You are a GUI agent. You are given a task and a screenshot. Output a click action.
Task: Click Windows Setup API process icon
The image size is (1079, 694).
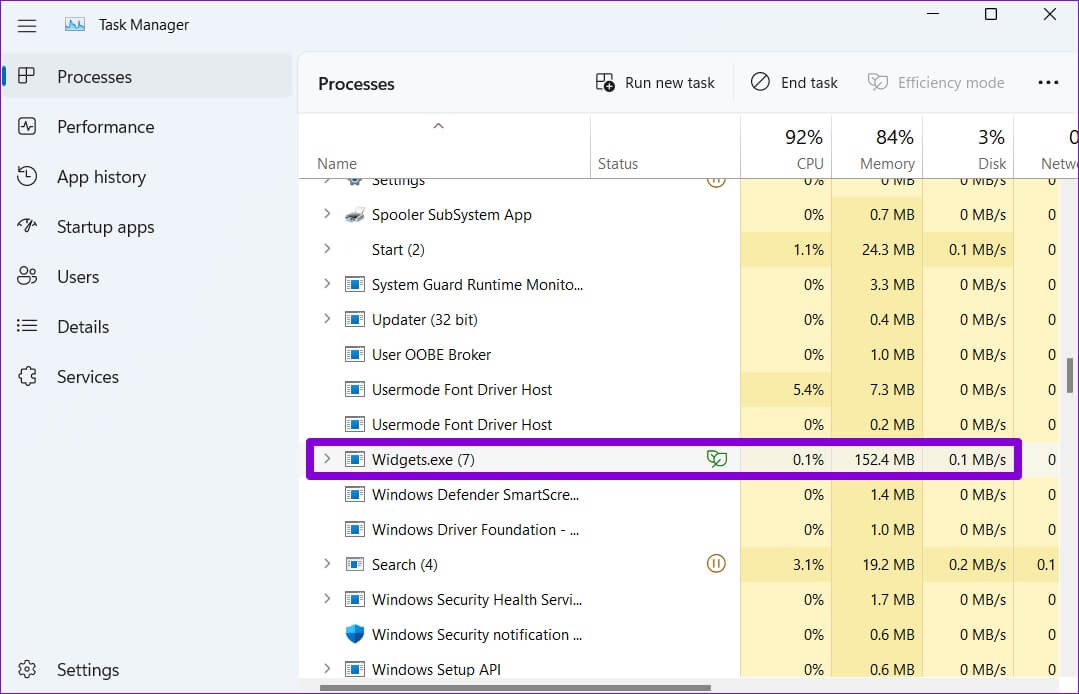(354, 669)
